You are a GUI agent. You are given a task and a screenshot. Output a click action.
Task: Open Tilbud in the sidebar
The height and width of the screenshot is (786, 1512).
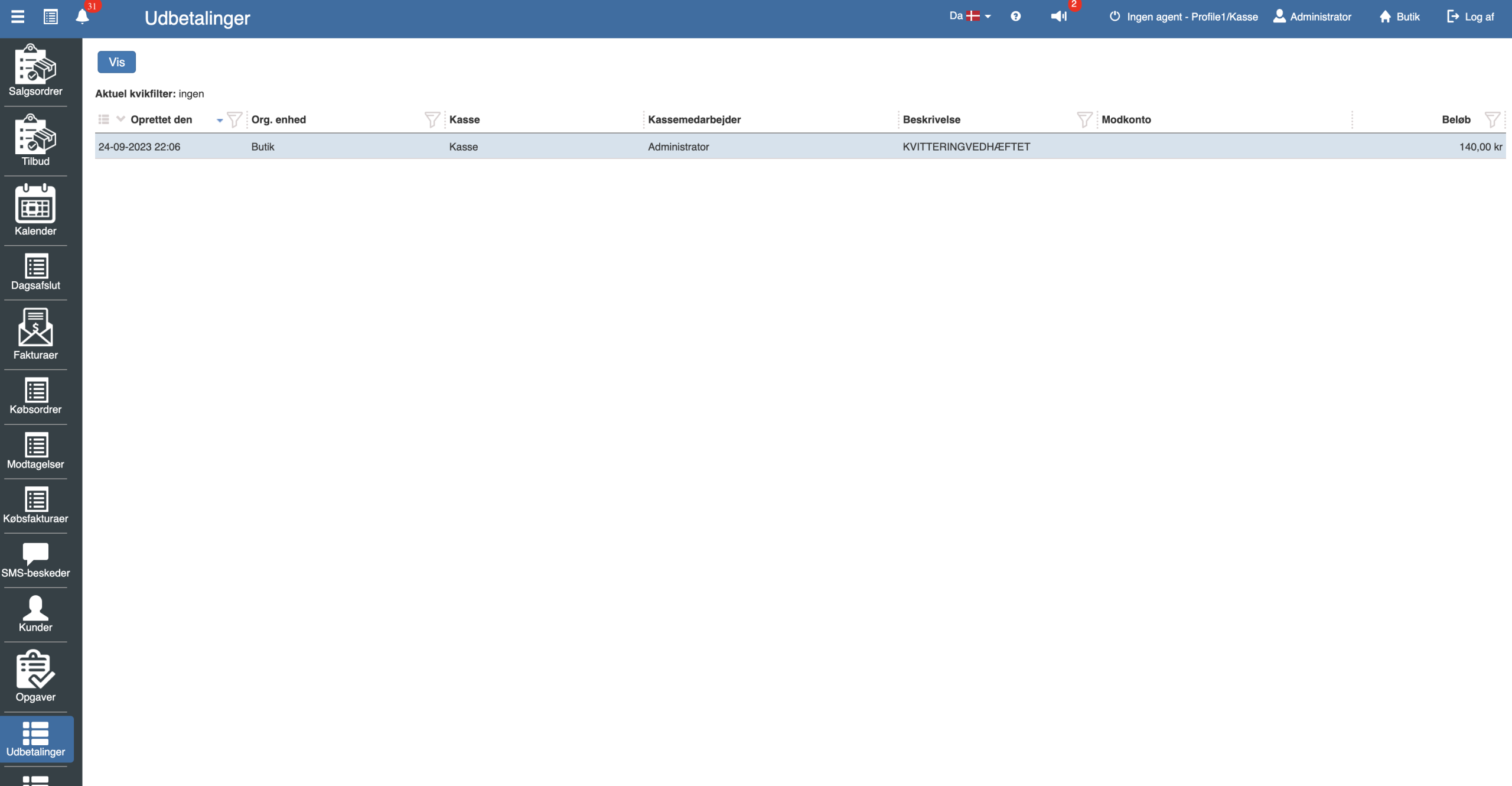click(x=35, y=140)
